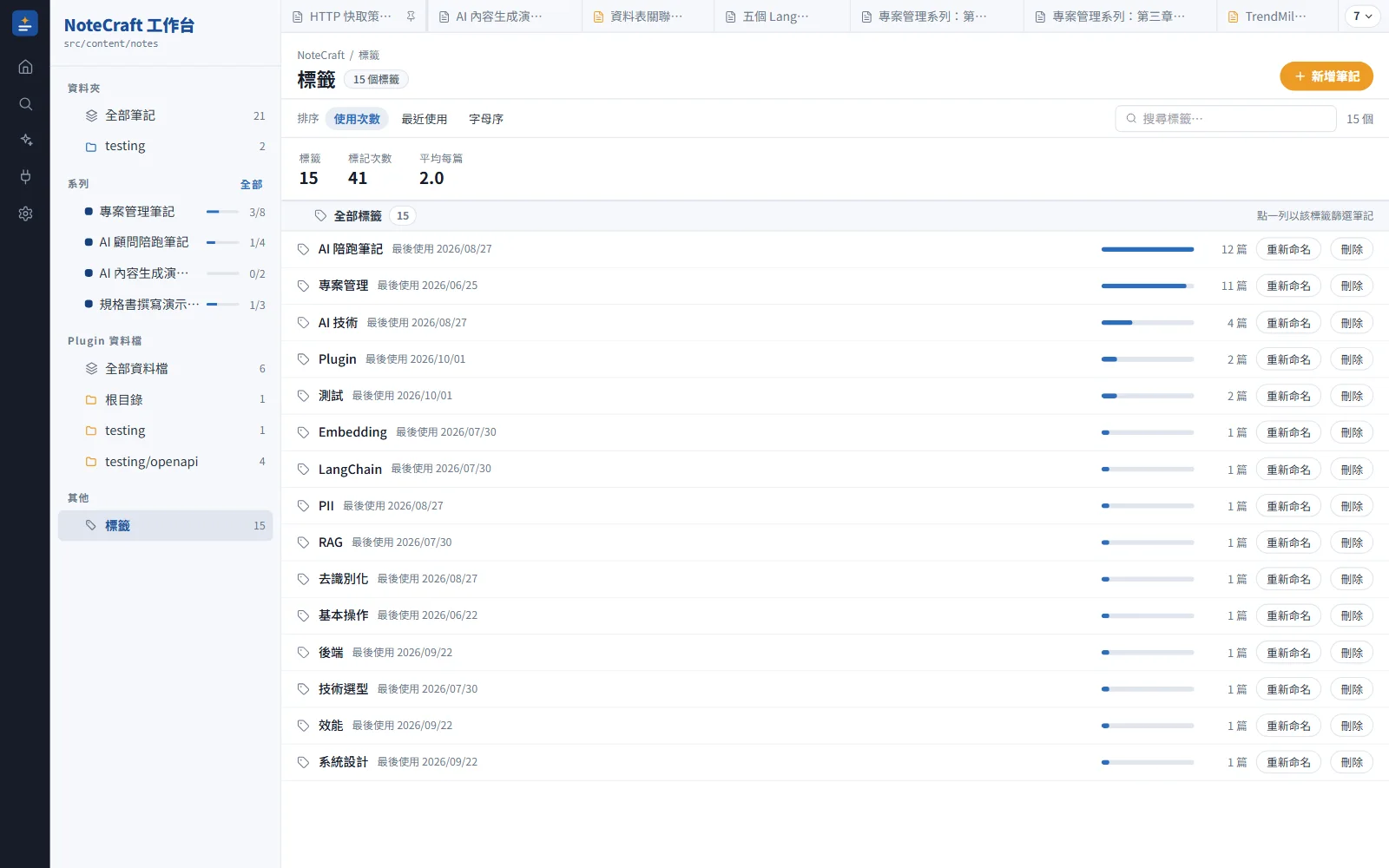Click tag icon of AI 技術 row
This screenshot has width=1389, height=868.
(x=303, y=323)
